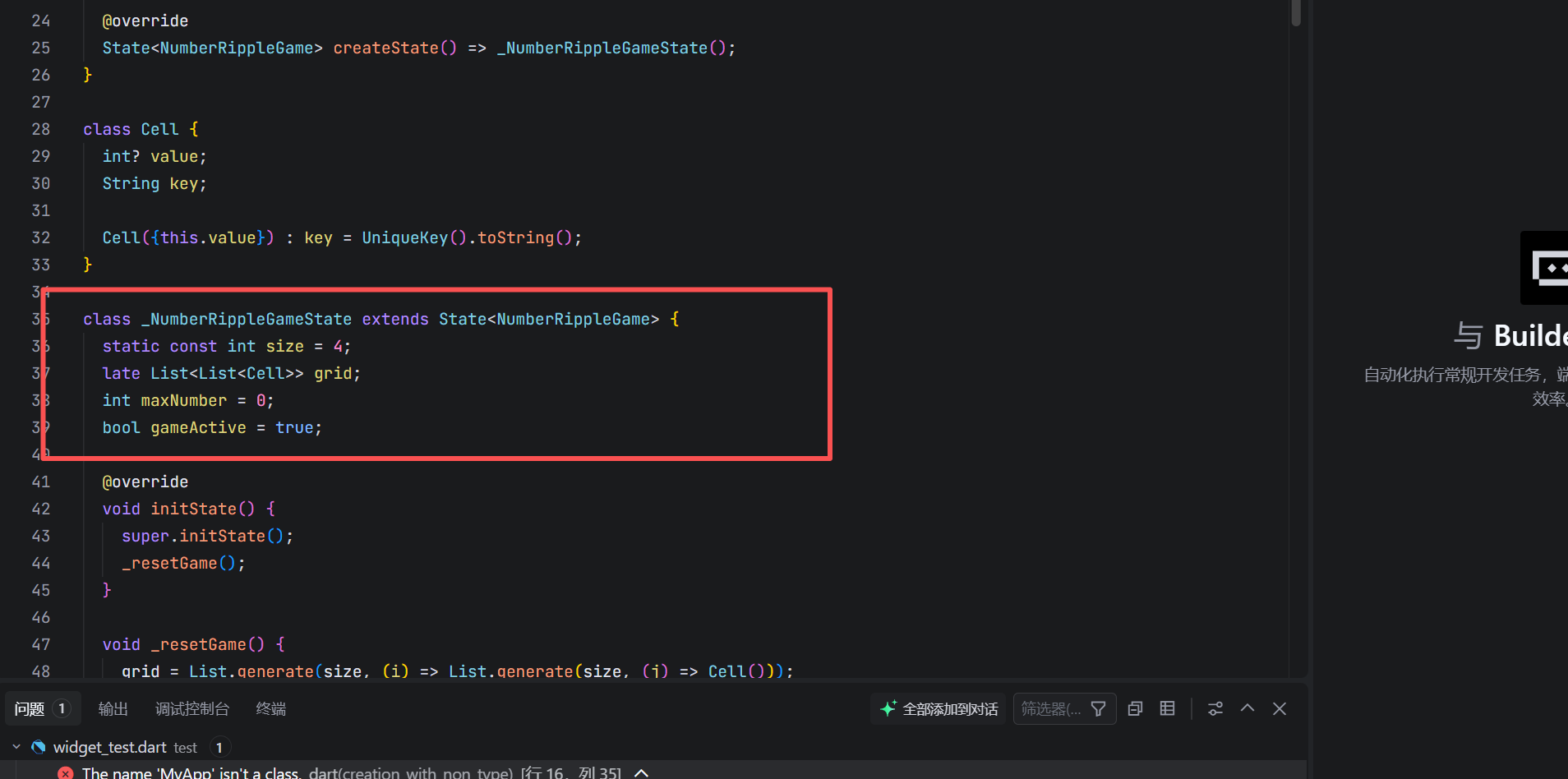Click '@override' annotation on line 24
The image size is (1568, 779).
(x=145, y=21)
